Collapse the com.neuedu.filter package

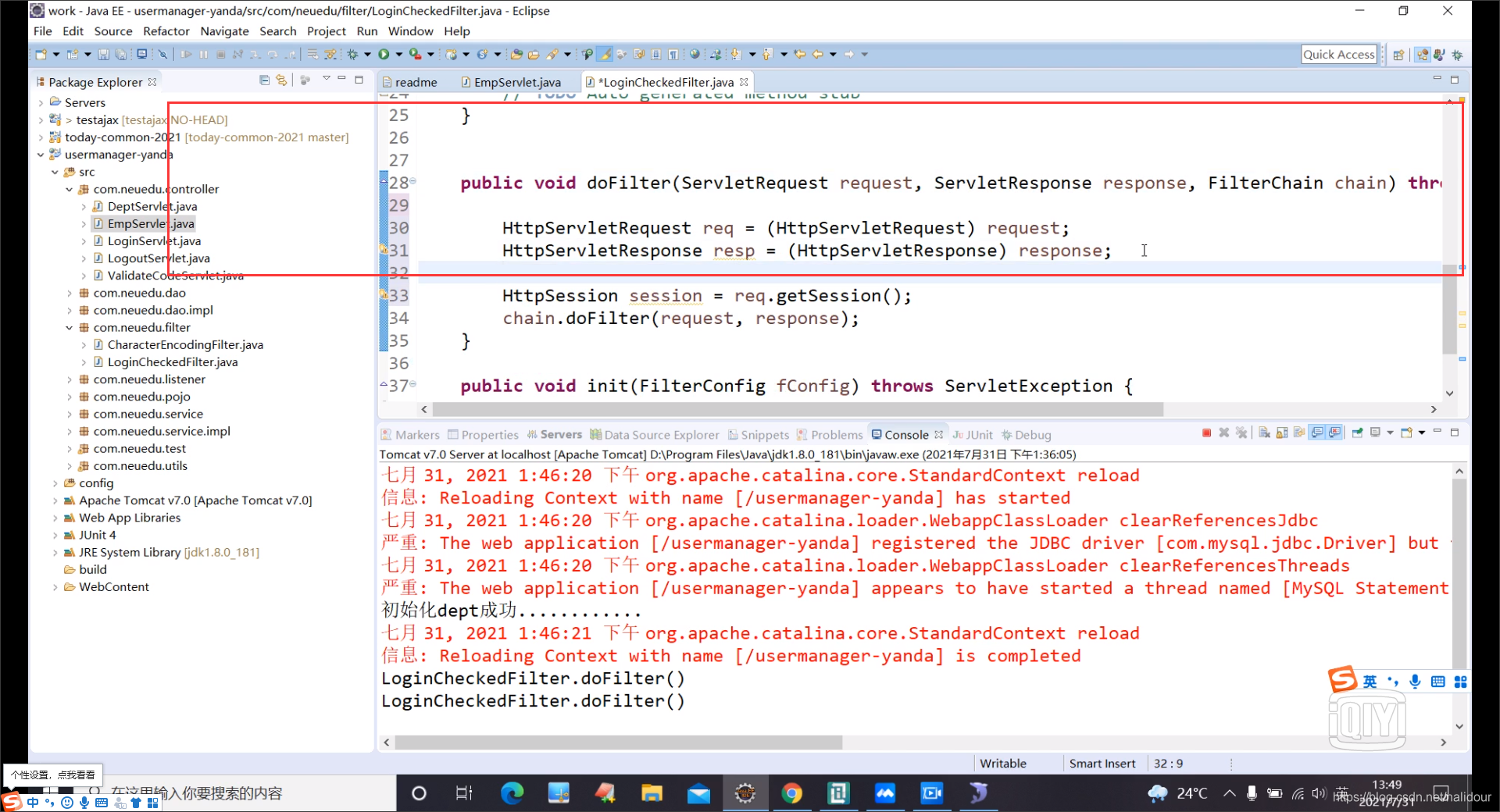69,328
